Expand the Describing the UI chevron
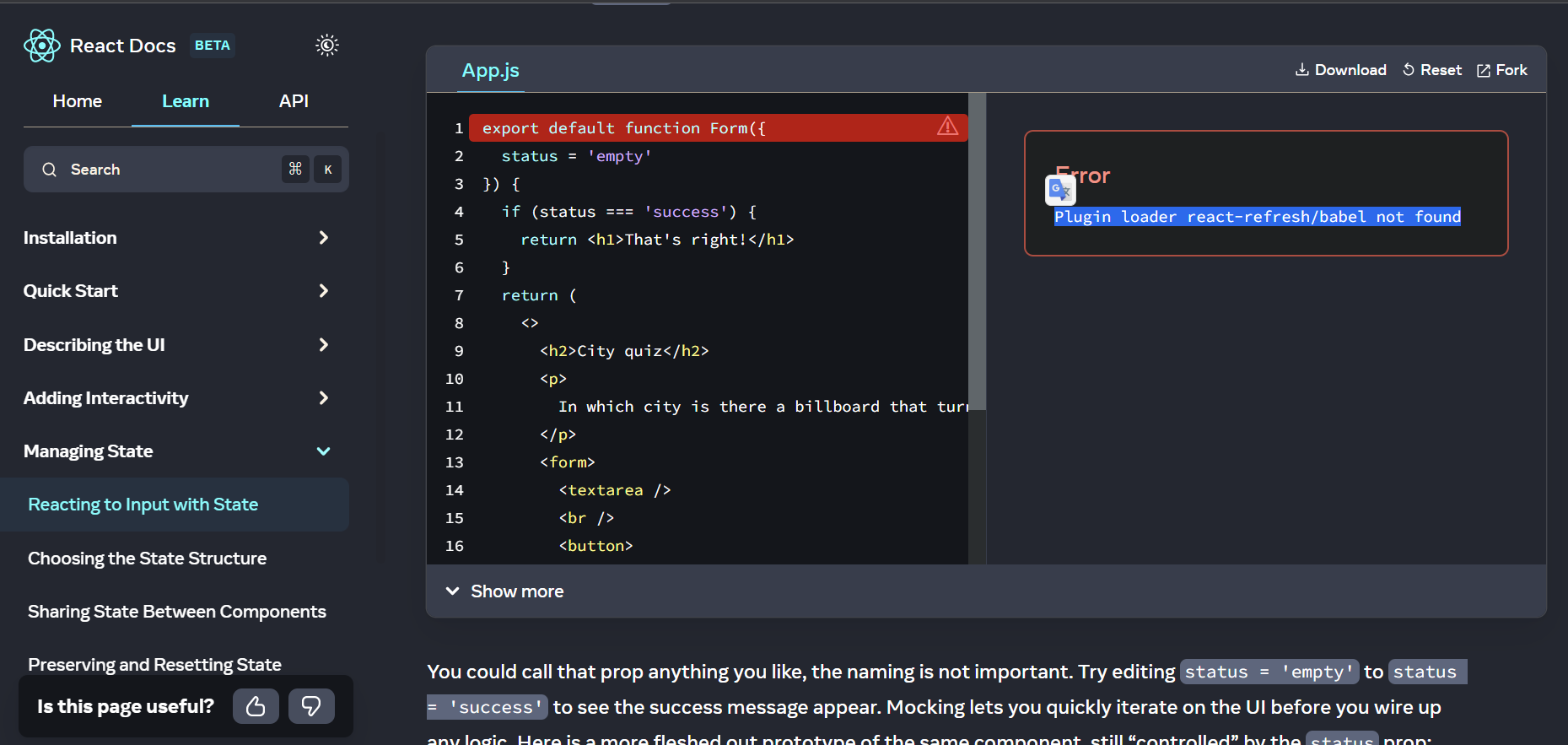Screen dimensions: 1568x745 click(324, 344)
